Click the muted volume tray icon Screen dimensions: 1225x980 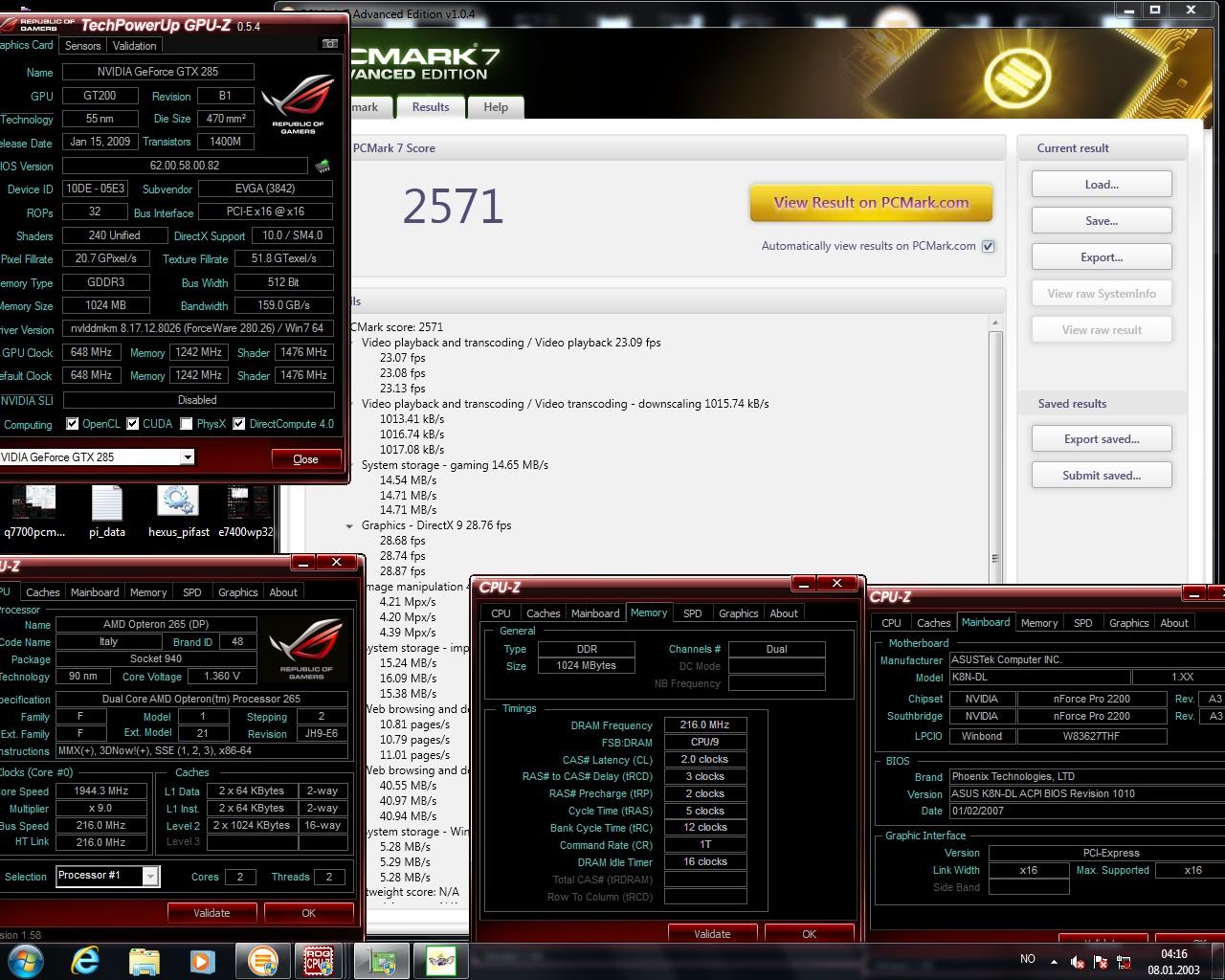pyautogui.click(x=1078, y=961)
